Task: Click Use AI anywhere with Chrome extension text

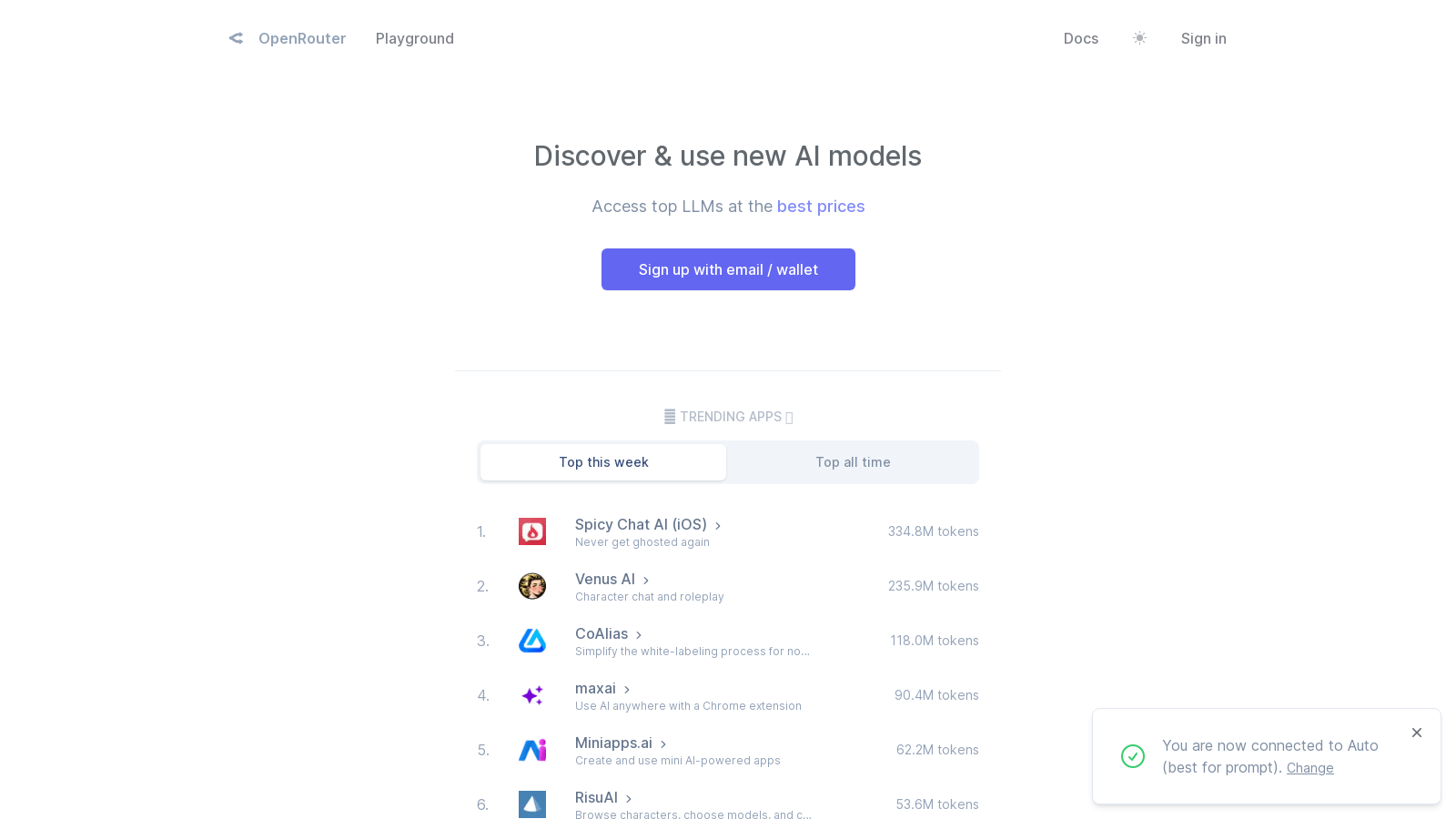Action: [x=688, y=706]
